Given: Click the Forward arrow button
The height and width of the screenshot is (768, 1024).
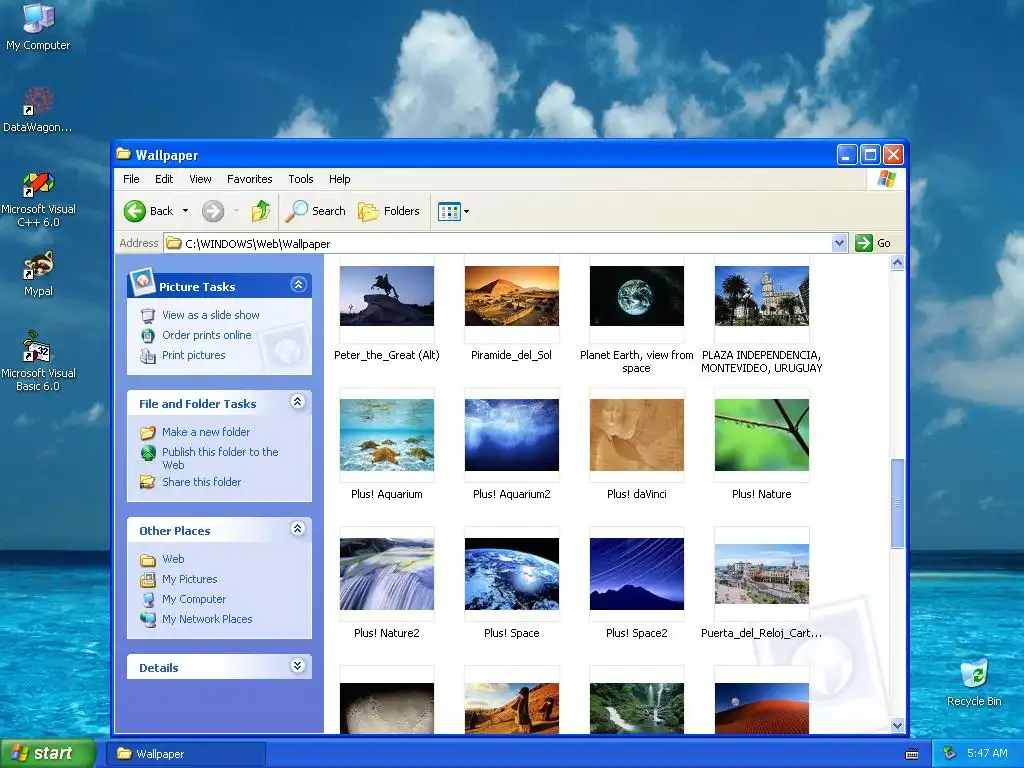Looking at the screenshot, I should (x=213, y=211).
